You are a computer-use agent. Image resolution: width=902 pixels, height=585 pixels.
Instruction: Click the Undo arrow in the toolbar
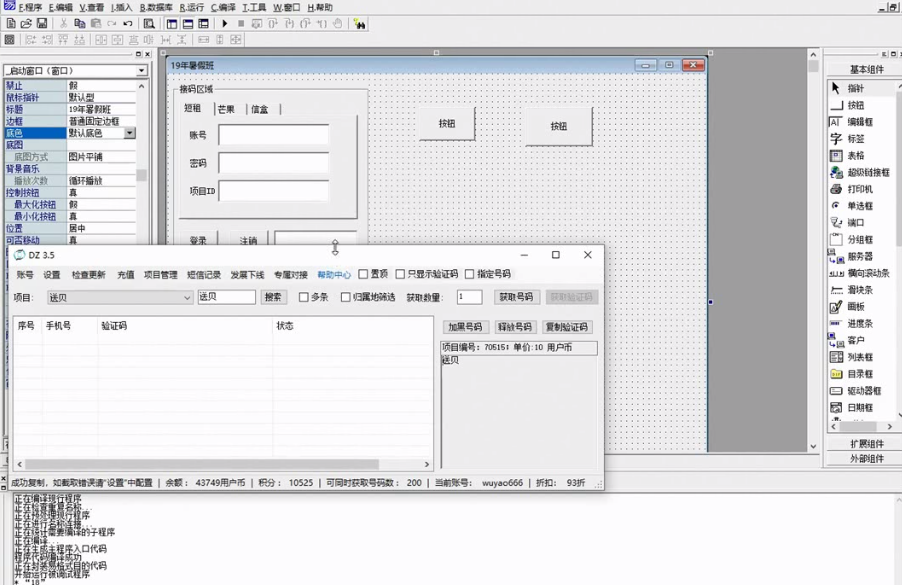click(127, 23)
